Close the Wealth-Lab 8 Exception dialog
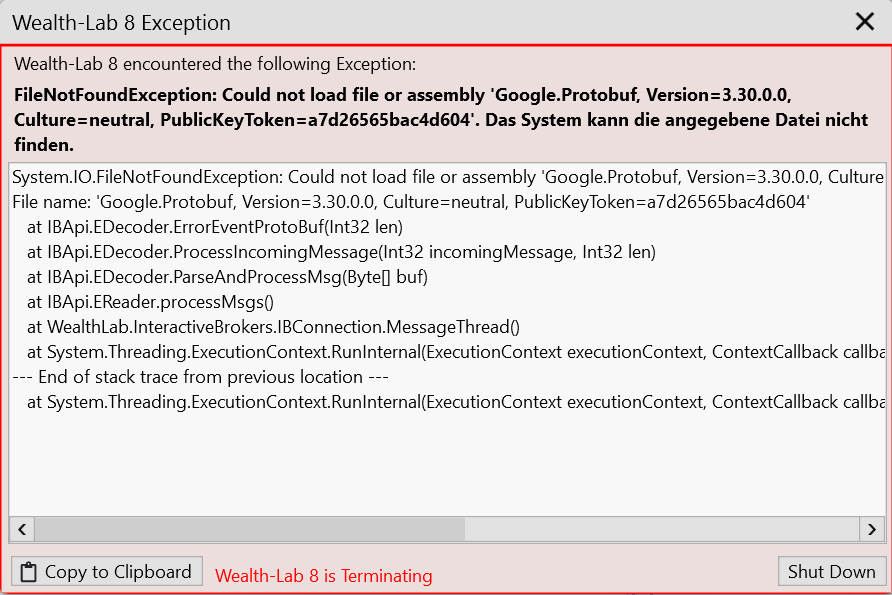The image size is (892, 595). pos(864,22)
